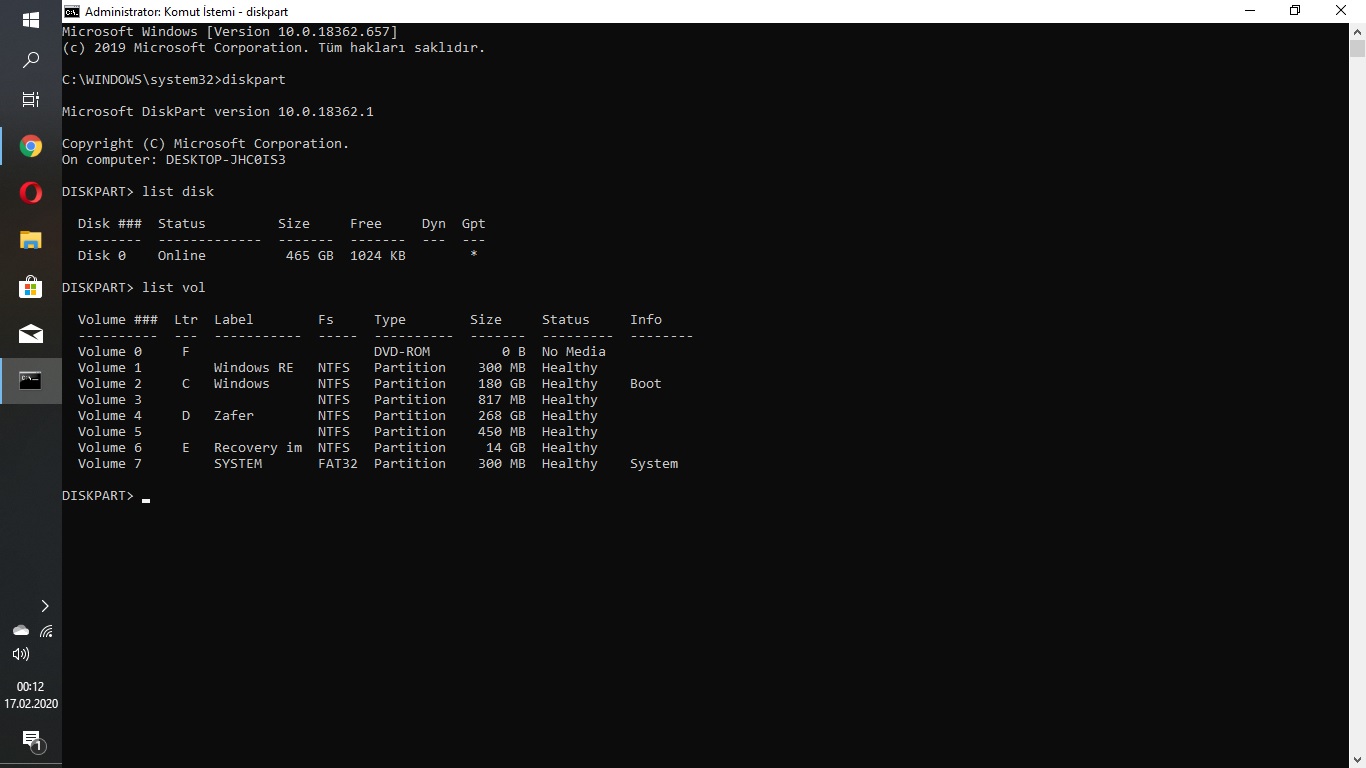Open OneDrive cloud tray icon
The height and width of the screenshot is (768, 1366).
pos(20,631)
